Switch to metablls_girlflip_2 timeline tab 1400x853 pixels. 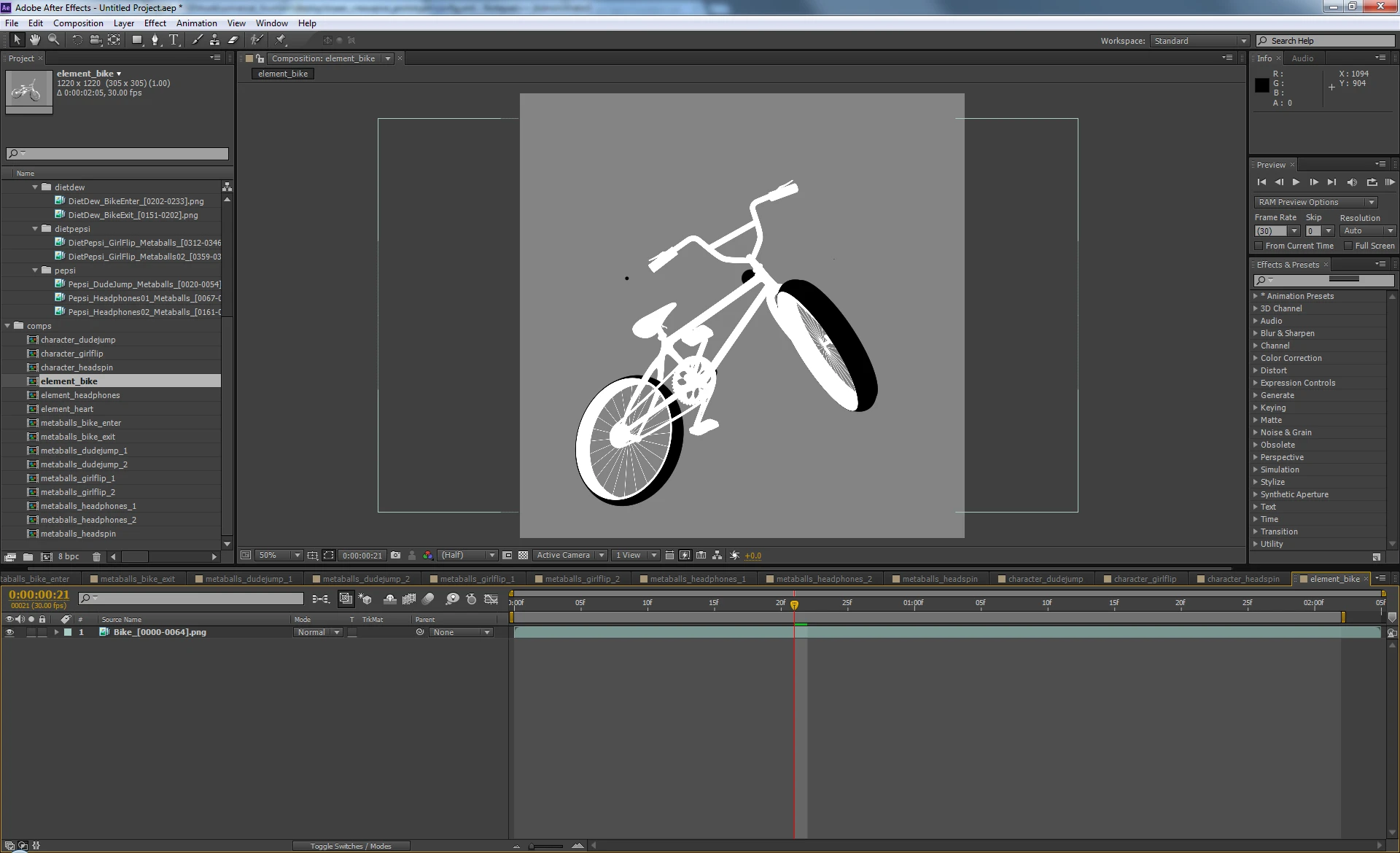pos(582,579)
